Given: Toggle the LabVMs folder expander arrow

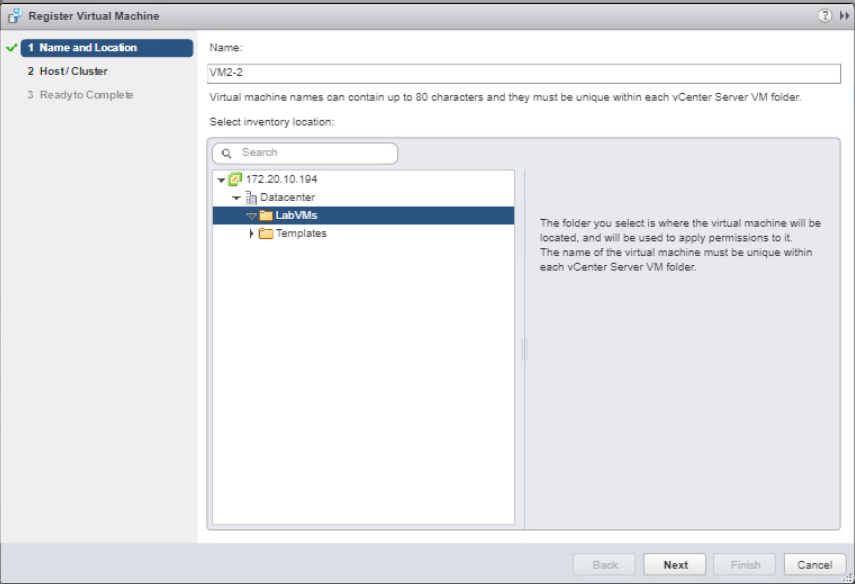Looking at the screenshot, I should coord(251,216).
